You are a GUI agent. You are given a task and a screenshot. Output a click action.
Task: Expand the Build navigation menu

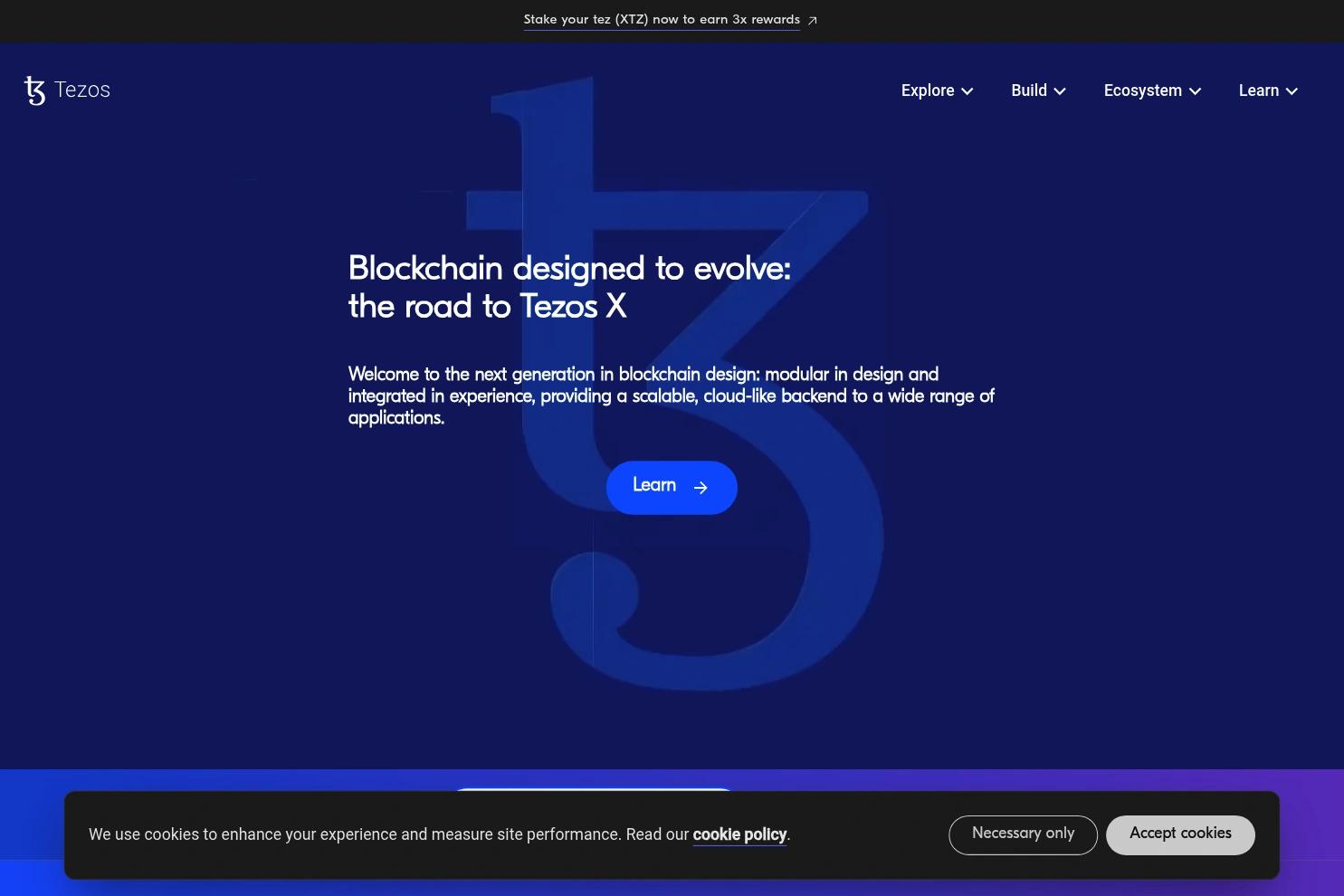point(1038,91)
